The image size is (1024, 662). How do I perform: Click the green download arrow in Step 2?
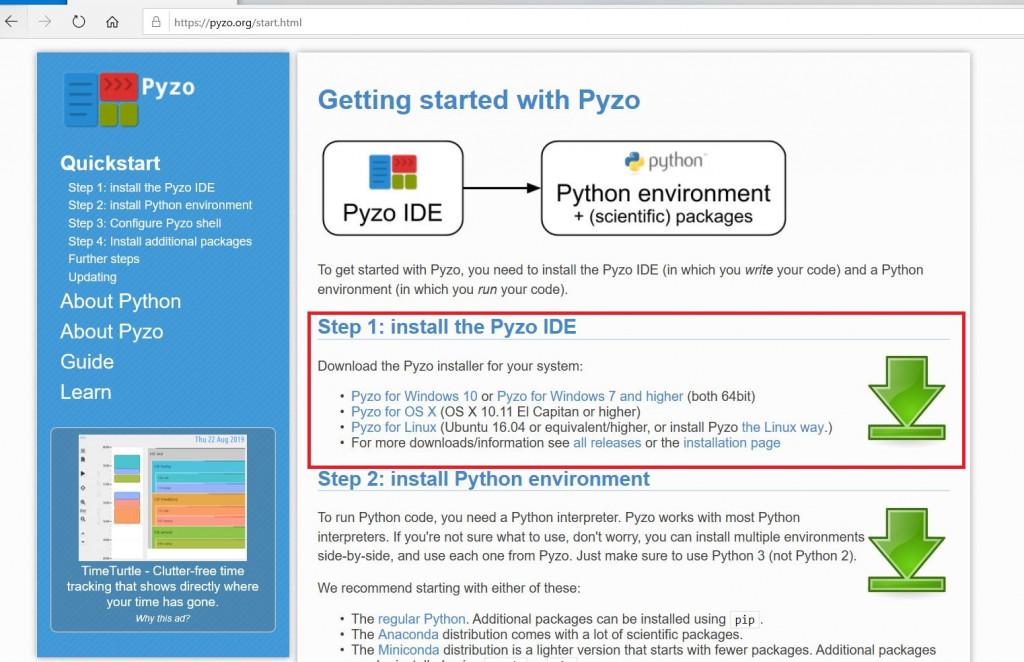pyautogui.click(x=906, y=550)
